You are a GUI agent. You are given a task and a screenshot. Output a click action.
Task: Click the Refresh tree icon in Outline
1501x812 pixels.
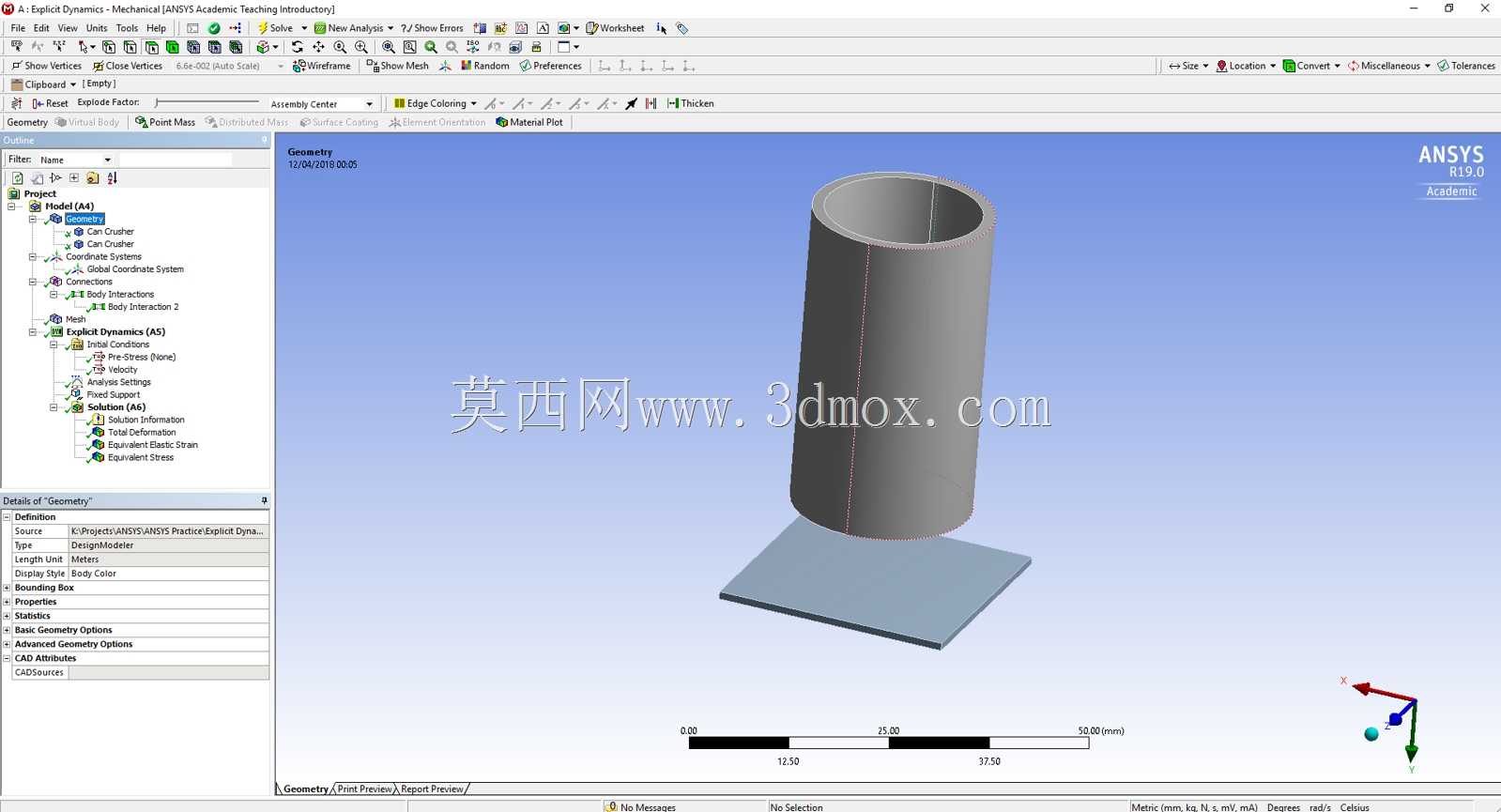[17, 177]
